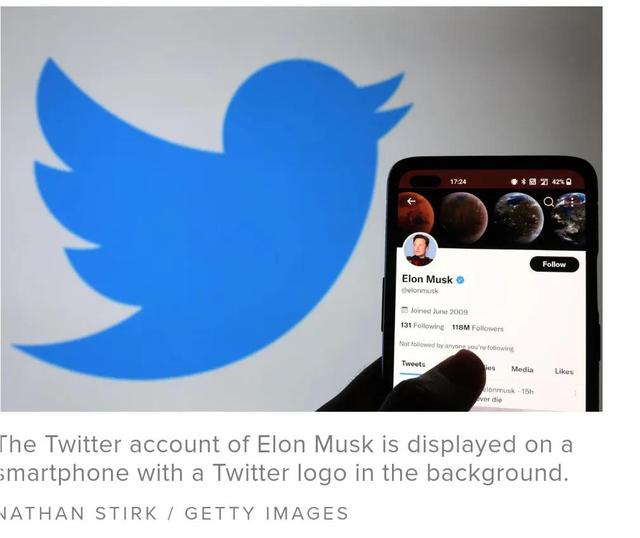Viewport: 640px width, 538px height.
Task: Select the Tweets tab
Action: (x=413, y=364)
